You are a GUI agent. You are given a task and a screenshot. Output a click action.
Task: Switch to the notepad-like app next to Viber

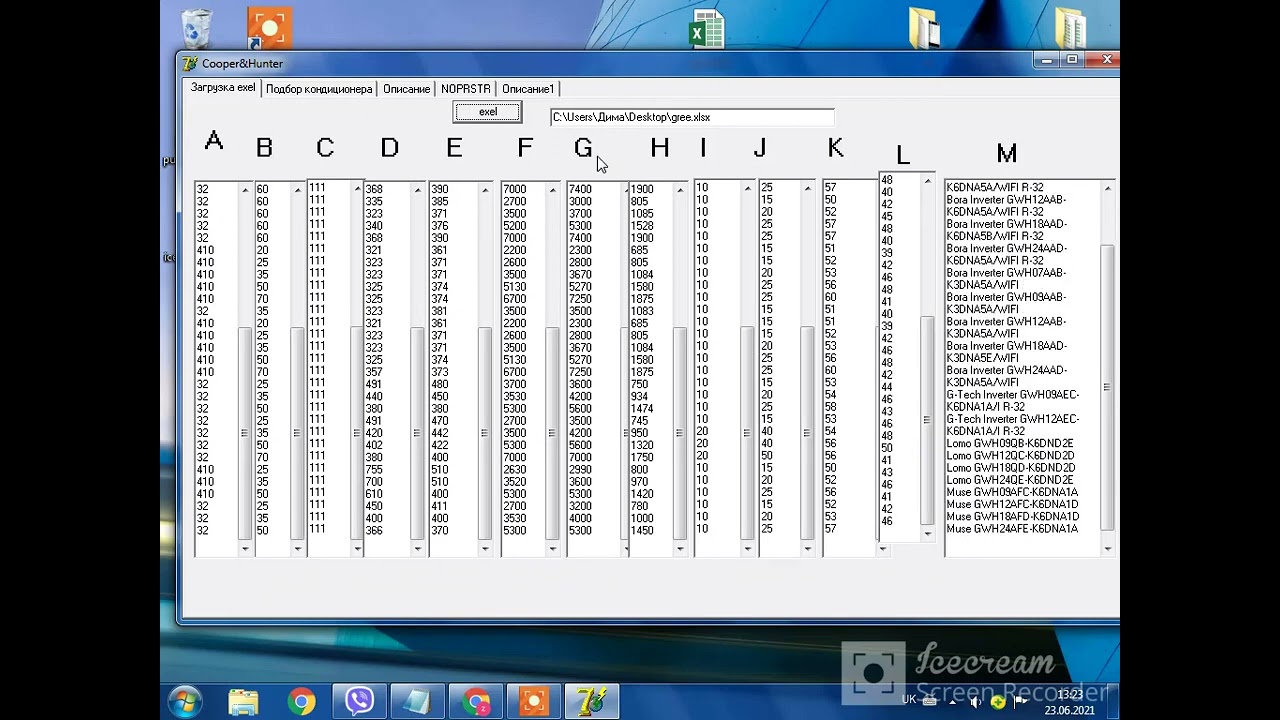tap(417, 701)
